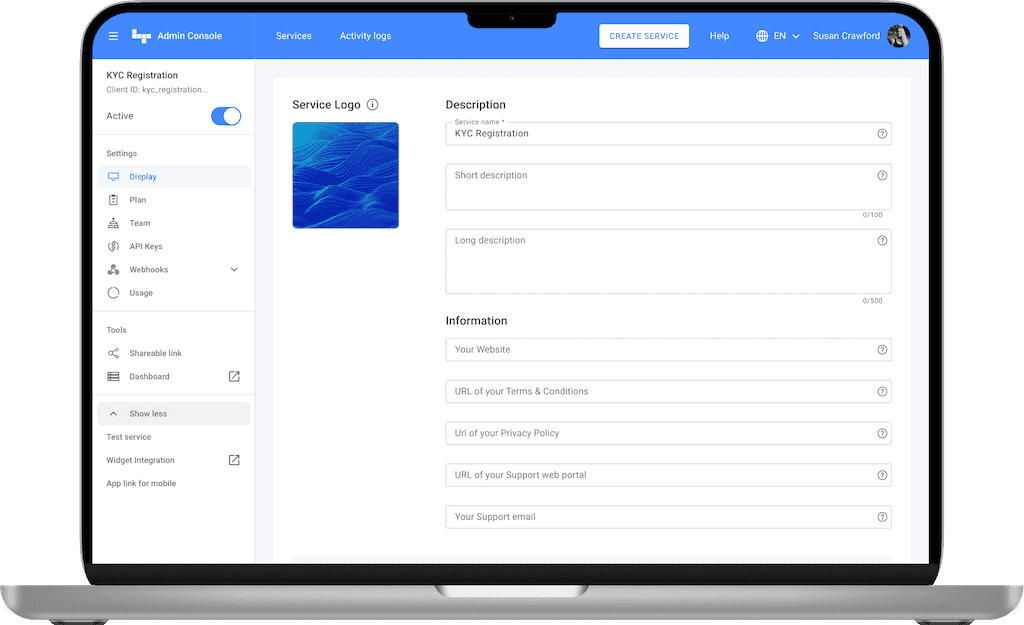Click the Admin Console logo
This screenshot has width=1024, height=625.
tap(141, 36)
